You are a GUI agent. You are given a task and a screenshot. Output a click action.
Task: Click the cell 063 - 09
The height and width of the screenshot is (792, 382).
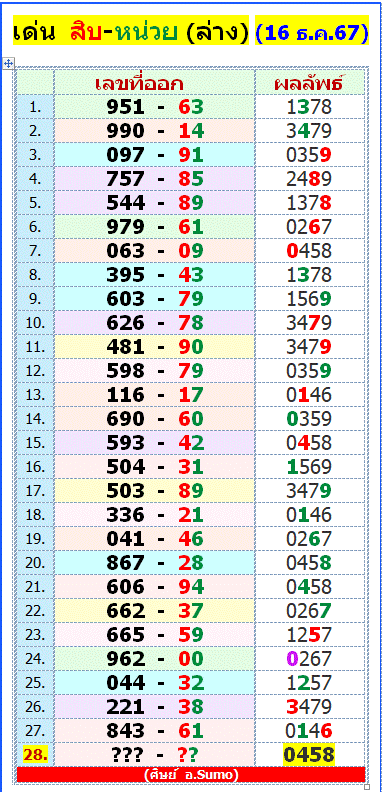tap(154, 251)
